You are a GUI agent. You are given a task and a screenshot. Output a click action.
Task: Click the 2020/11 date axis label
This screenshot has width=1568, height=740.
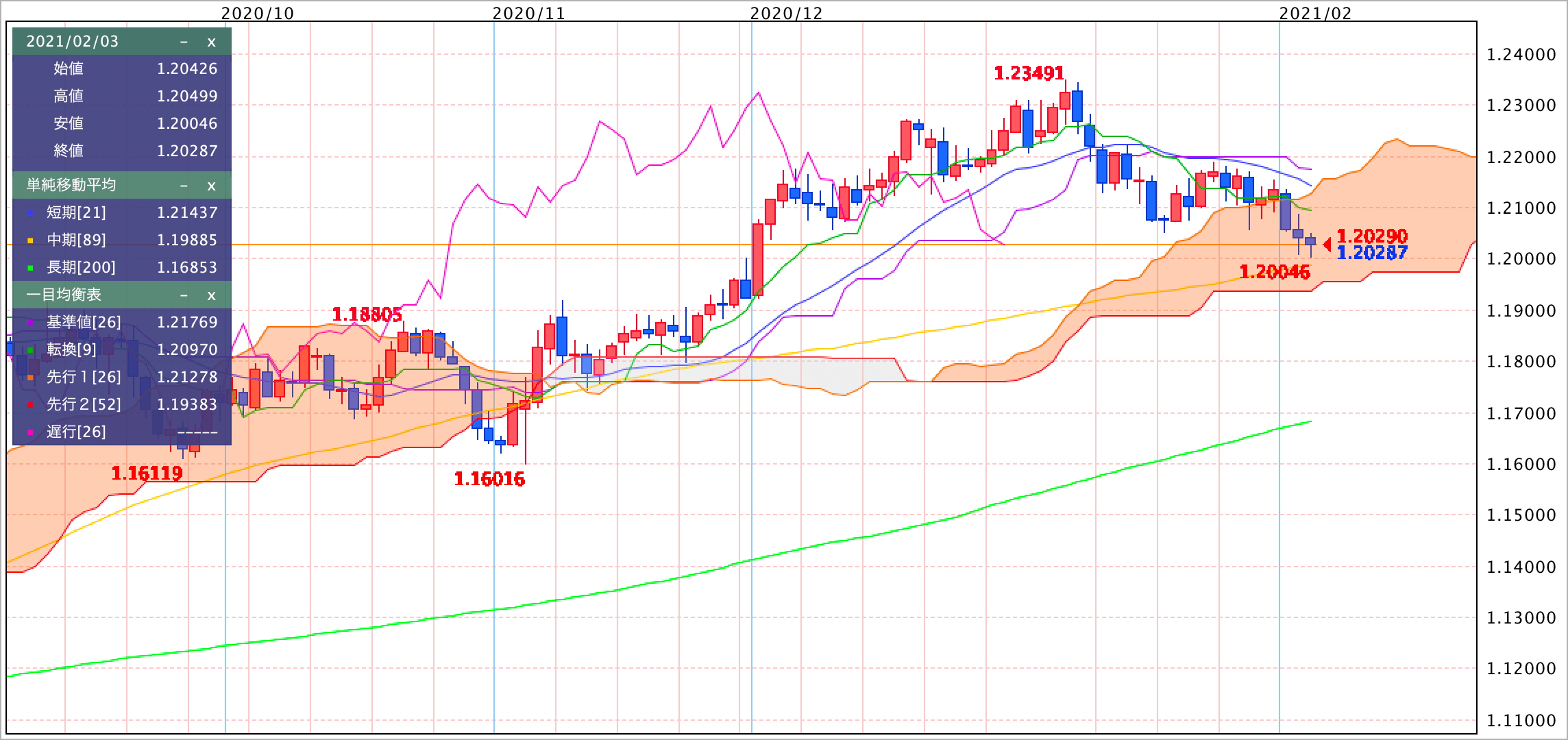tap(529, 13)
